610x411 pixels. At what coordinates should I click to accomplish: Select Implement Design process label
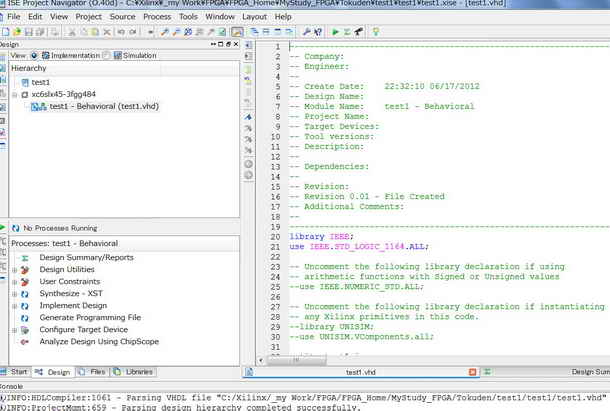[73, 306]
